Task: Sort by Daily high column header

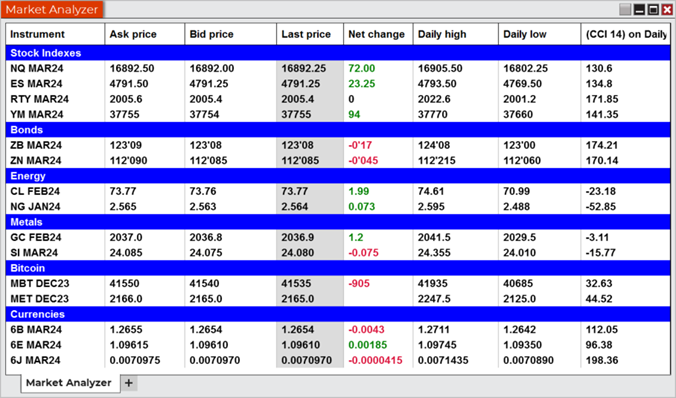Action: pyautogui.click(x=455, y=34)
